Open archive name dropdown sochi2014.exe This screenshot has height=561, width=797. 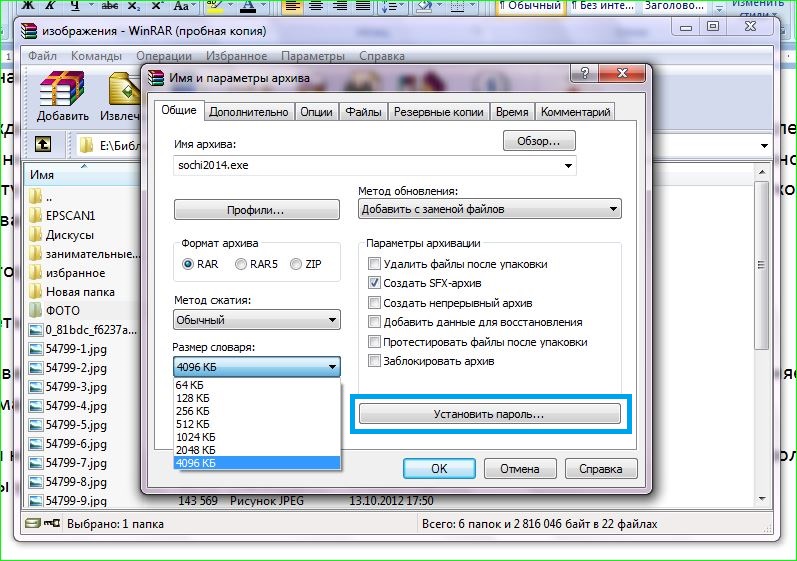pyautogui.click(x=568, y=166)
